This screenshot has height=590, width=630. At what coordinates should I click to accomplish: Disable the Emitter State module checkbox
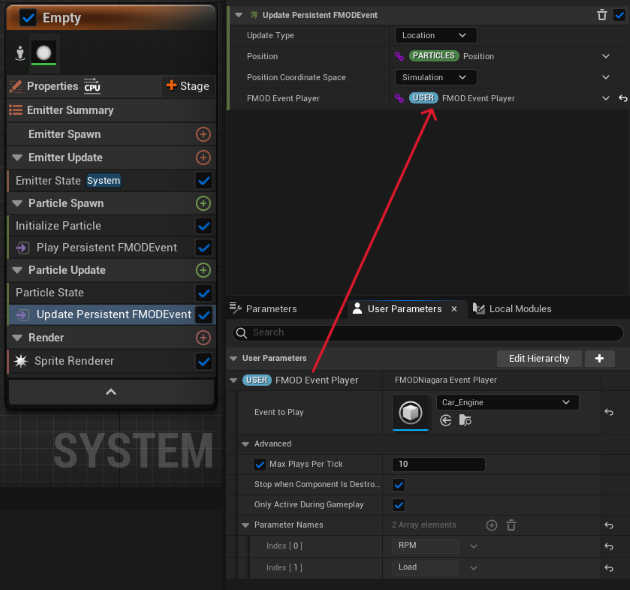tap(204, 181)
